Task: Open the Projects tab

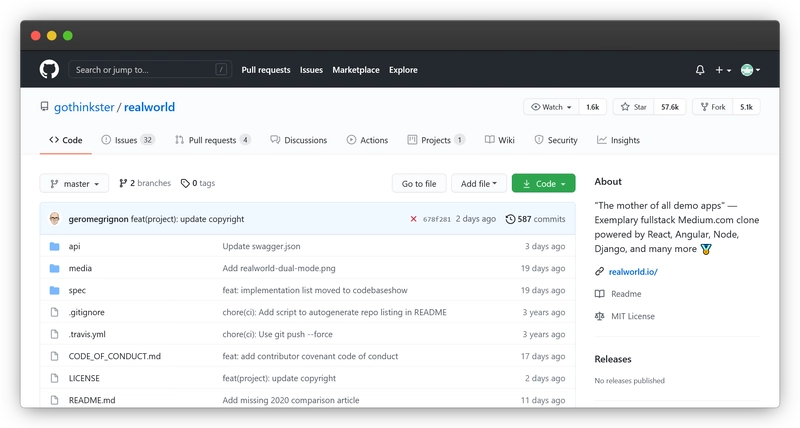Action: pyautogui.click(x=436, y=140)
